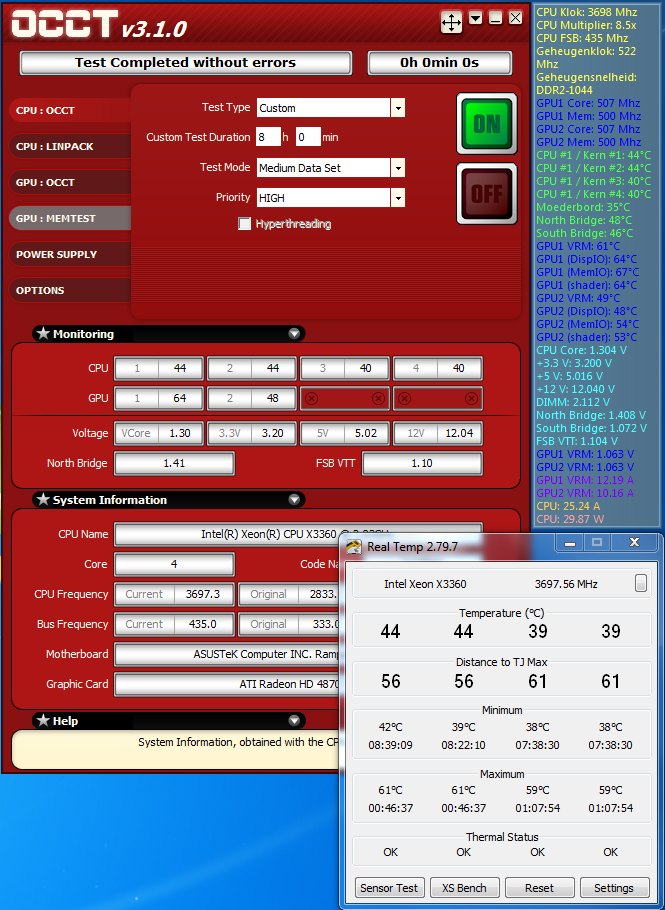
Task: Collapse the System Information section
Action: [294, 500]
